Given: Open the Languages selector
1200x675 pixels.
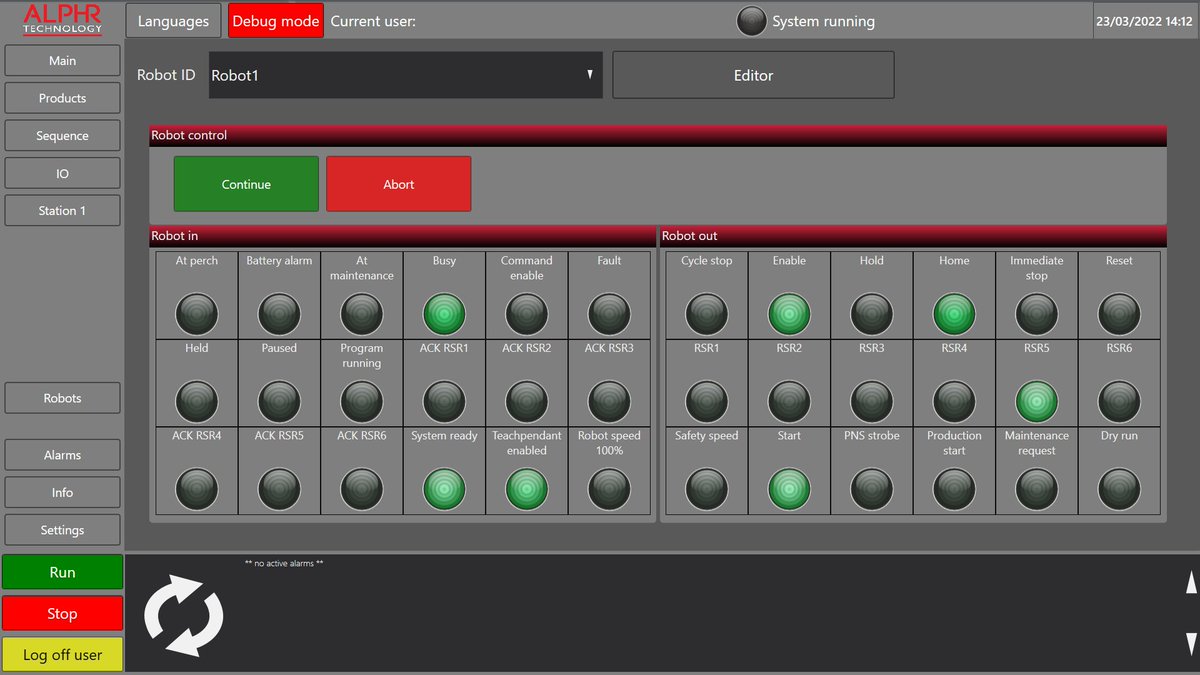Looking at the screenshot, I should (173, 21).
